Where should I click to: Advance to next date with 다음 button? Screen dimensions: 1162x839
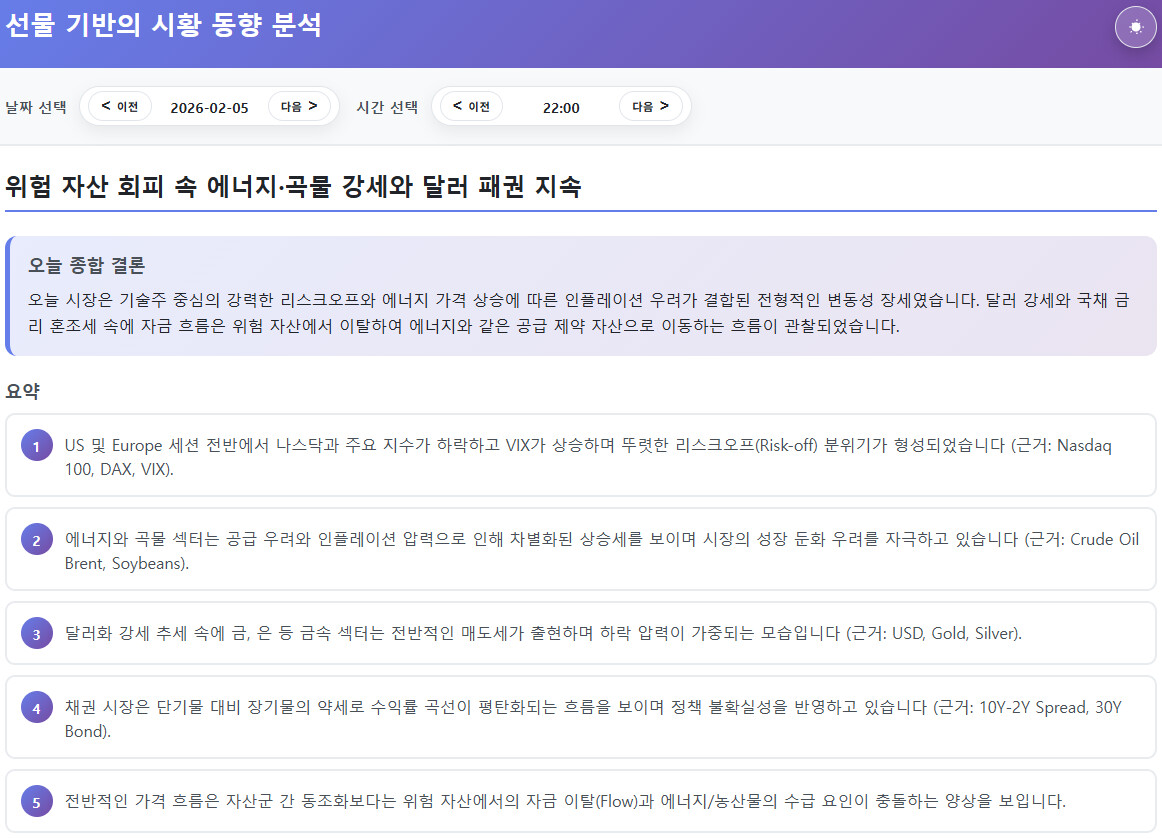(x=299, y=106)
